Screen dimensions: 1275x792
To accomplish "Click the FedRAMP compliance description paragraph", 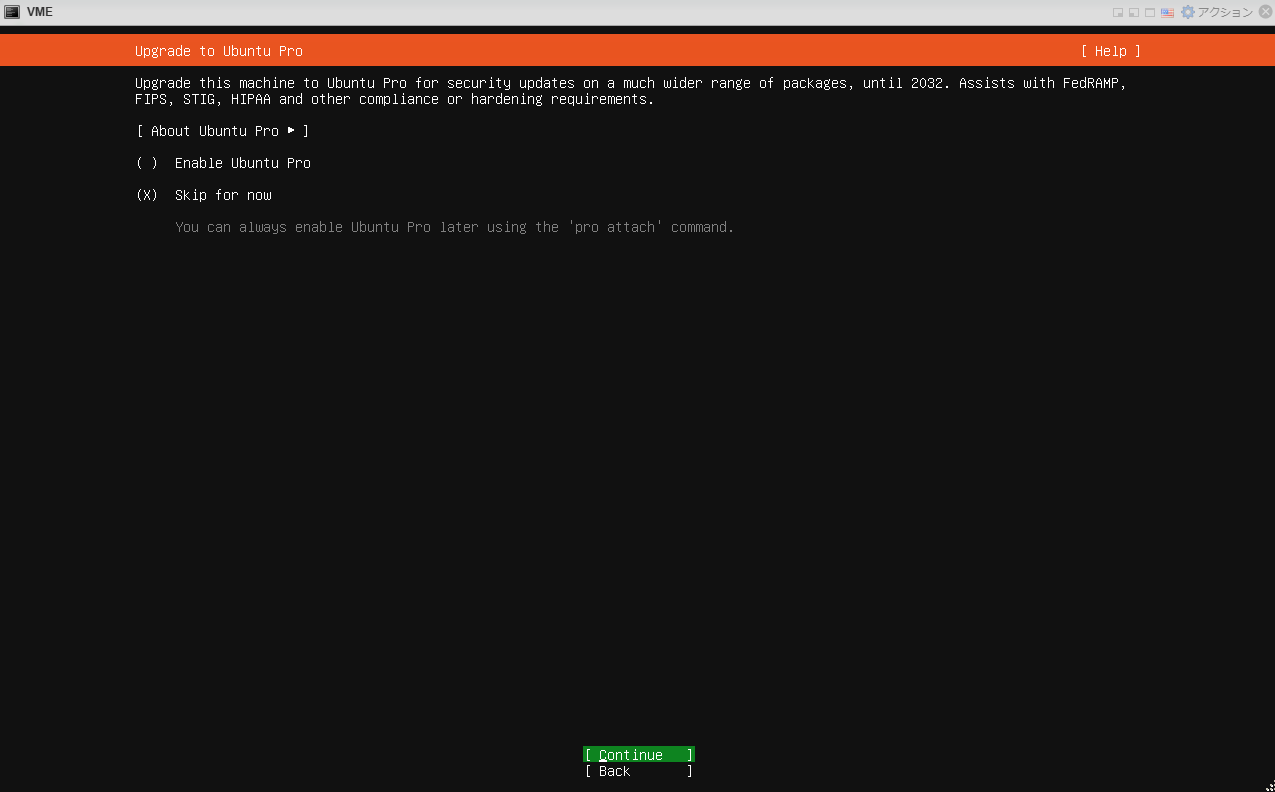I will pyautogui.click(x=630, y=91).
